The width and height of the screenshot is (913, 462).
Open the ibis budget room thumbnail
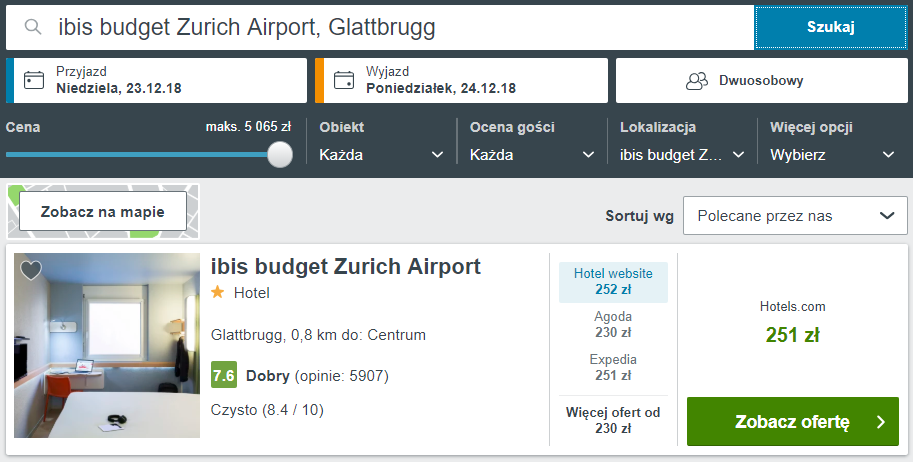click(107, 345)
